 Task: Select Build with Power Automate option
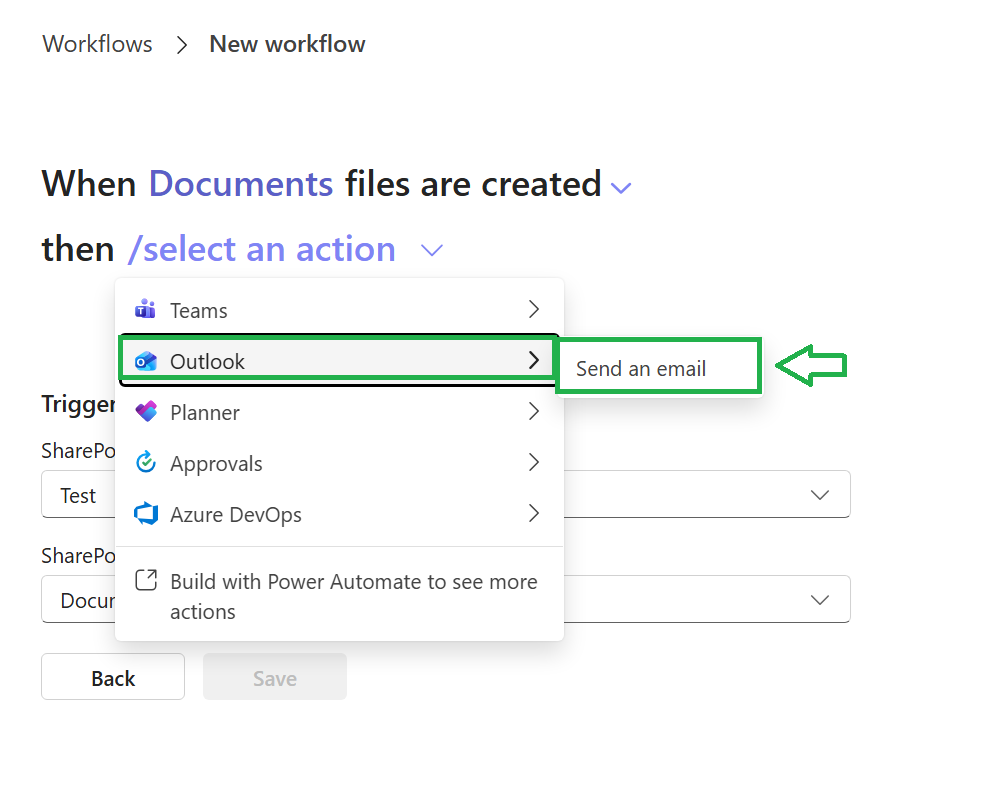(x=339, y=596)
